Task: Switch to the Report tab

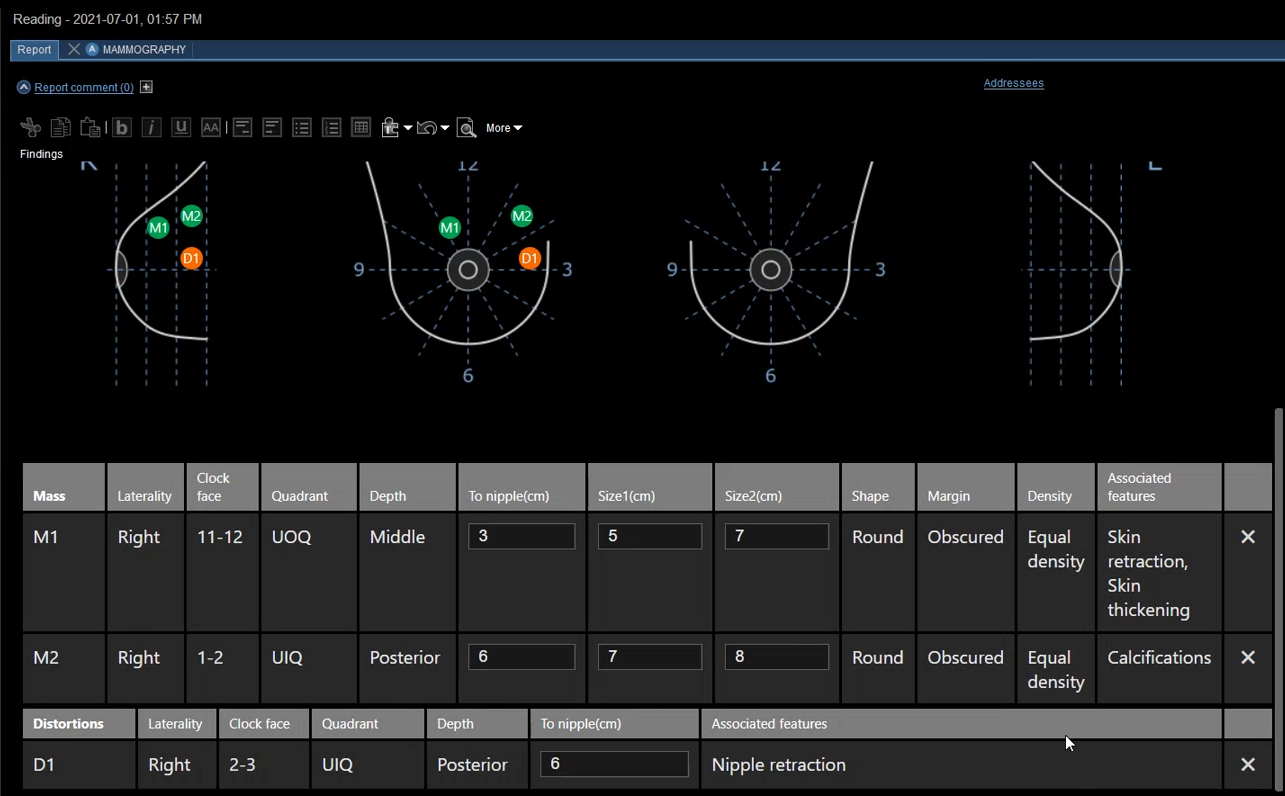Action: pyautogui.click(x=34, y=50)
